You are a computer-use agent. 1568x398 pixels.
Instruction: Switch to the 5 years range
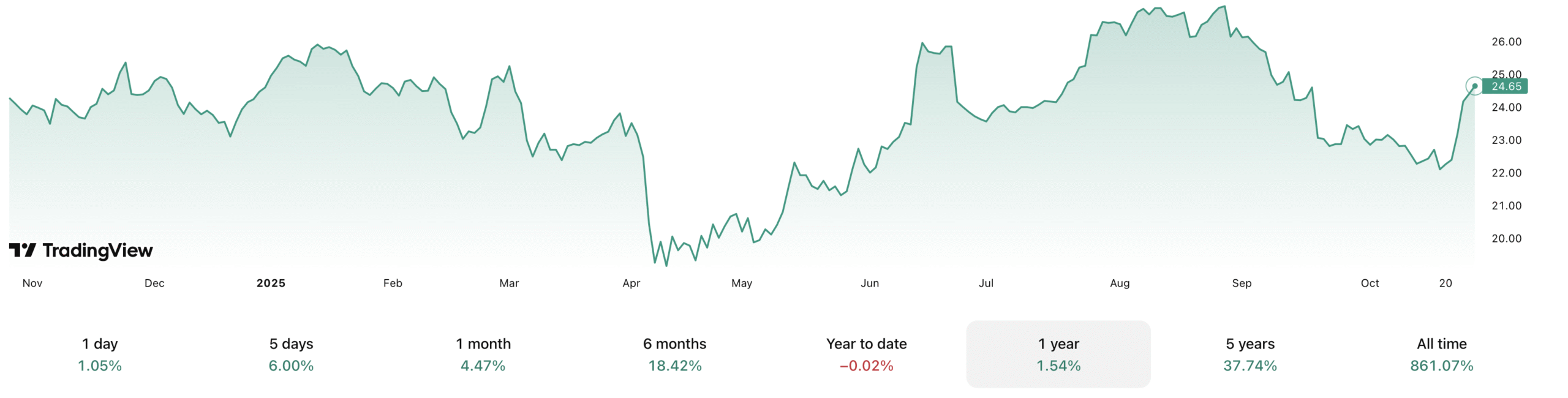tap(1249, 354)
